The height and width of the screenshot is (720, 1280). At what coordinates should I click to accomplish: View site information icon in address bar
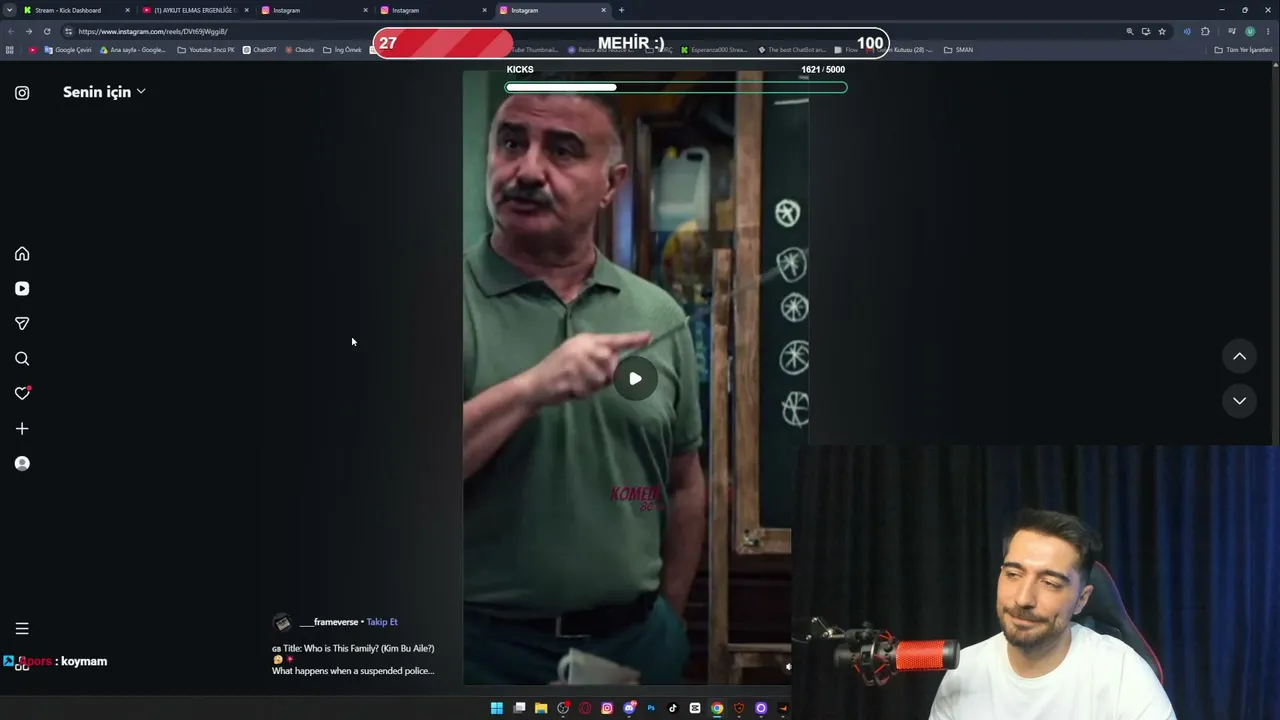coord(68,31)
